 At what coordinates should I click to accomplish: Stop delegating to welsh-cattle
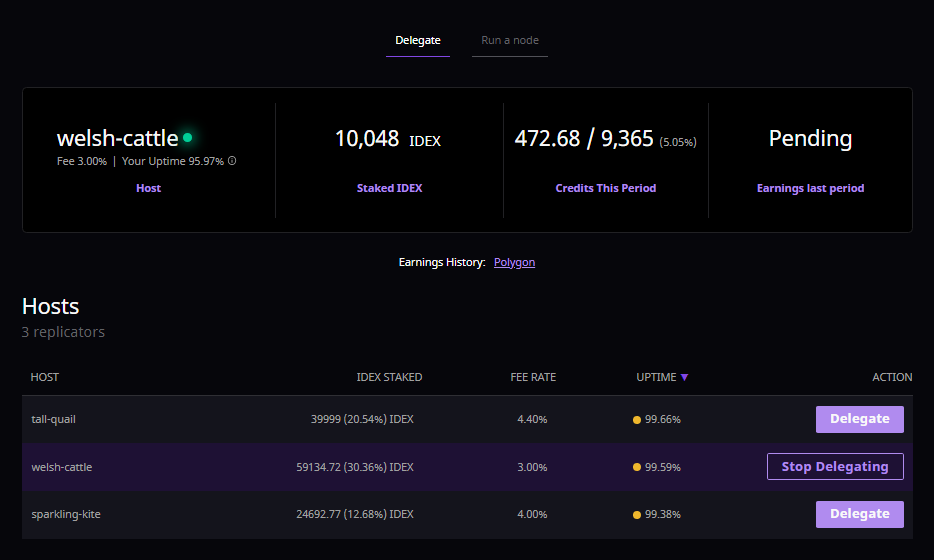point(835,466)
